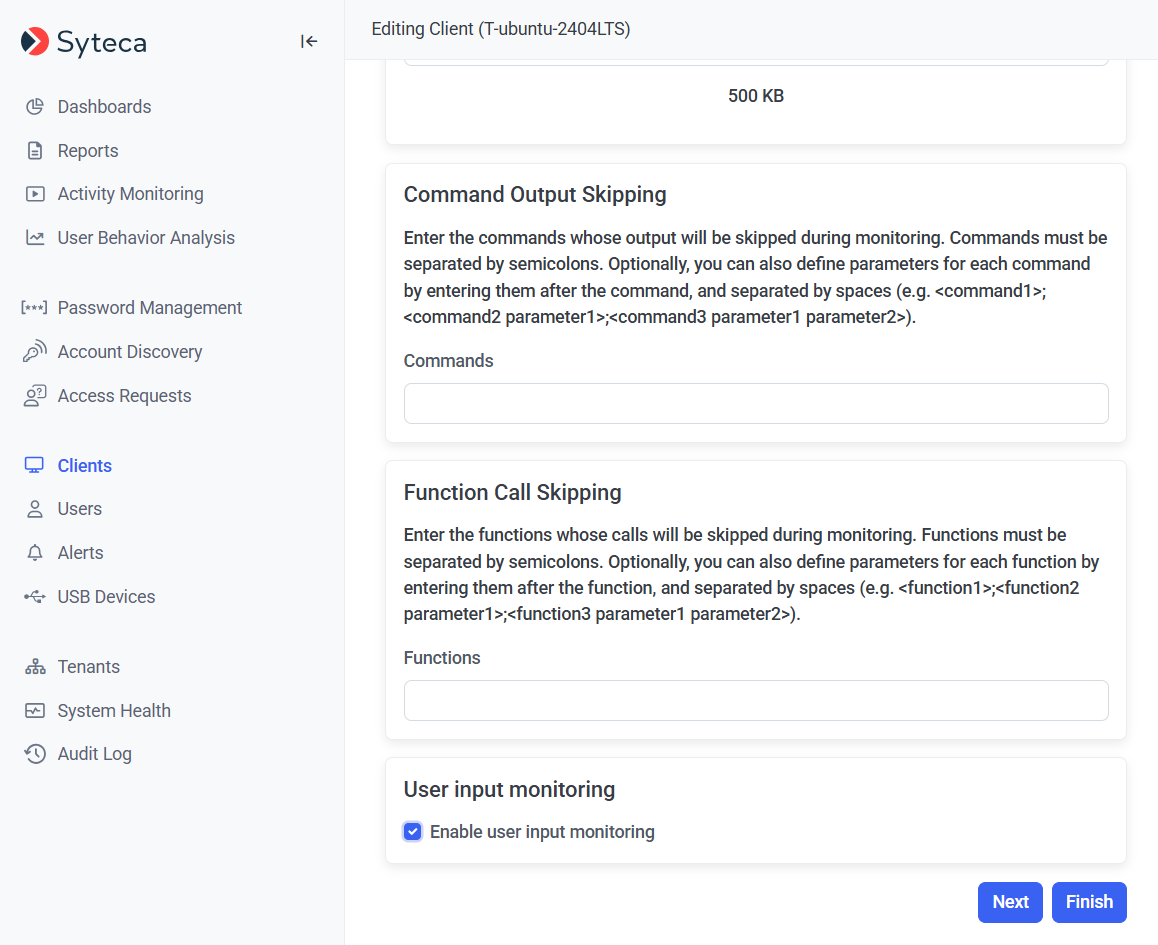Click the User Behavior Analysis chart icon
Screen dimensions: 1158x945
pos(35,238)
